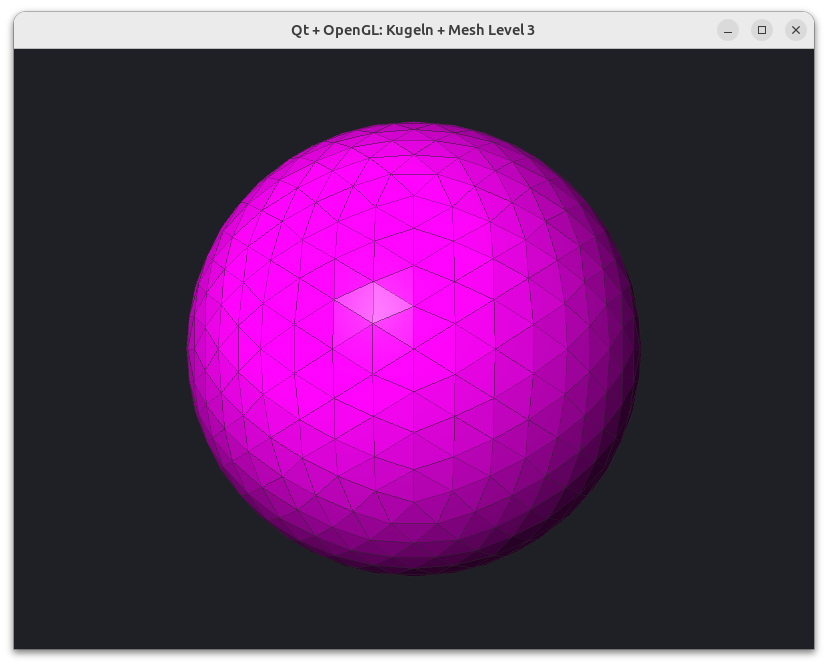
Task: Click the bright specular highlight on the sphere
Action: (374, 302)
